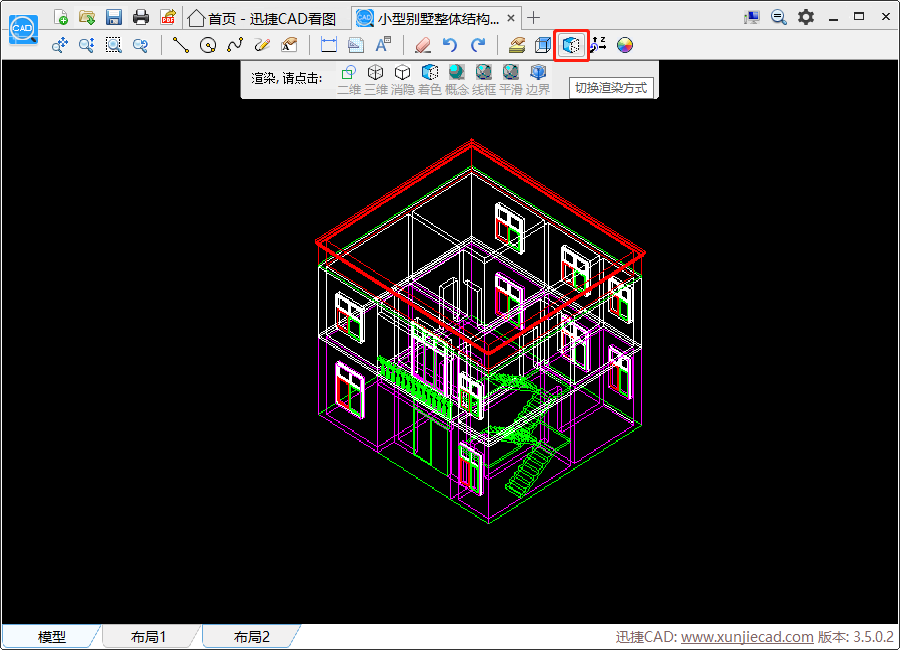Image resolution: width=900 pixels, height=650 pixels.
Task: Click the new file icon
Action: click(60, 17)
